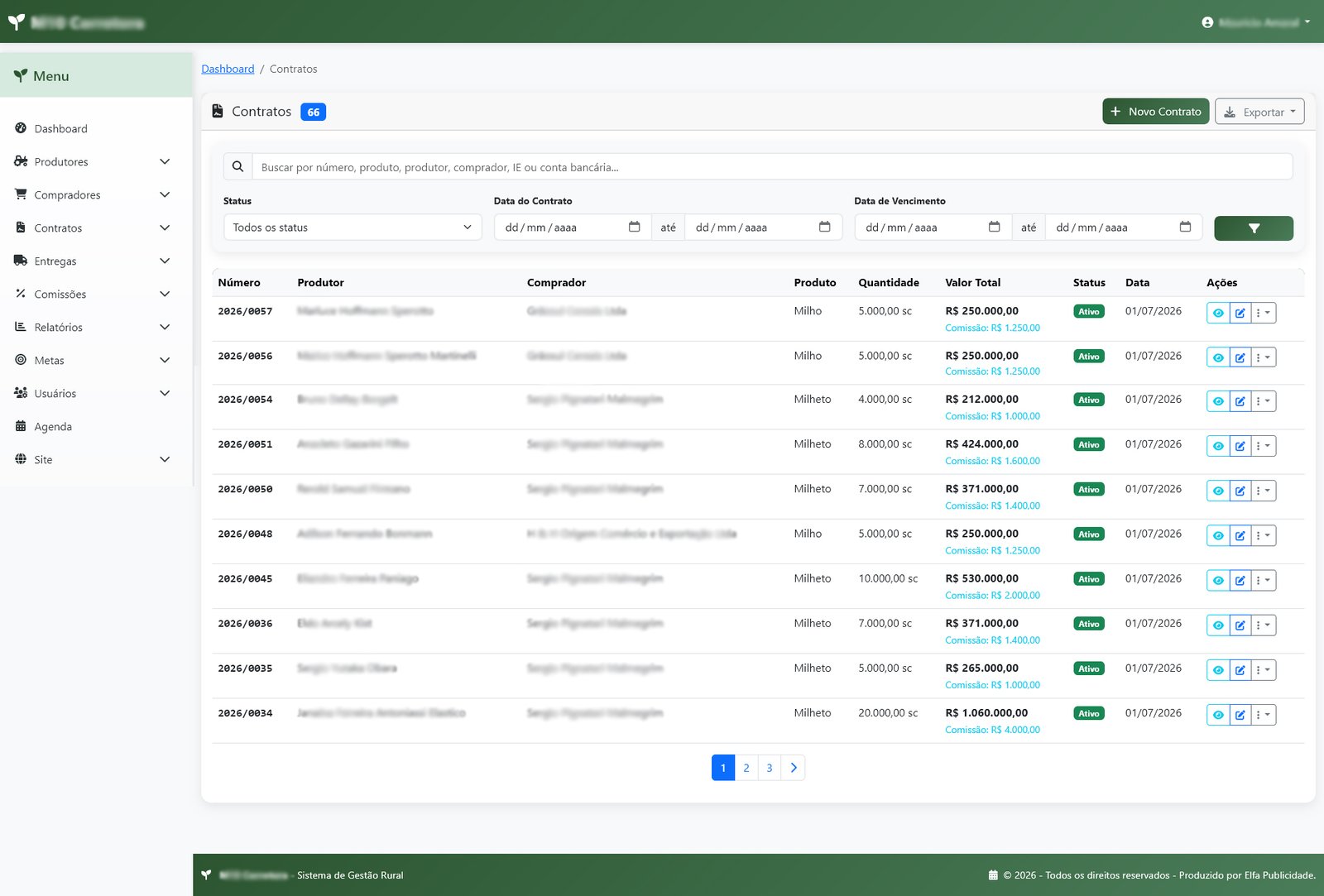Click contract number 2026/0045
The height and width of the screenshot is (896, 1324).
(x=245, y=579)
